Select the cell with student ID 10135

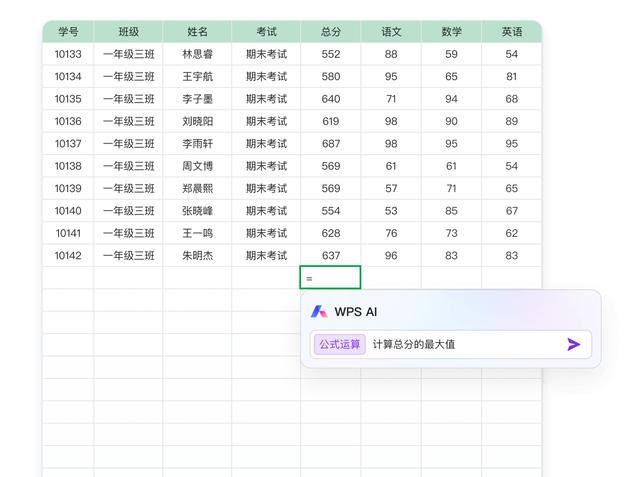click(68, 99)
